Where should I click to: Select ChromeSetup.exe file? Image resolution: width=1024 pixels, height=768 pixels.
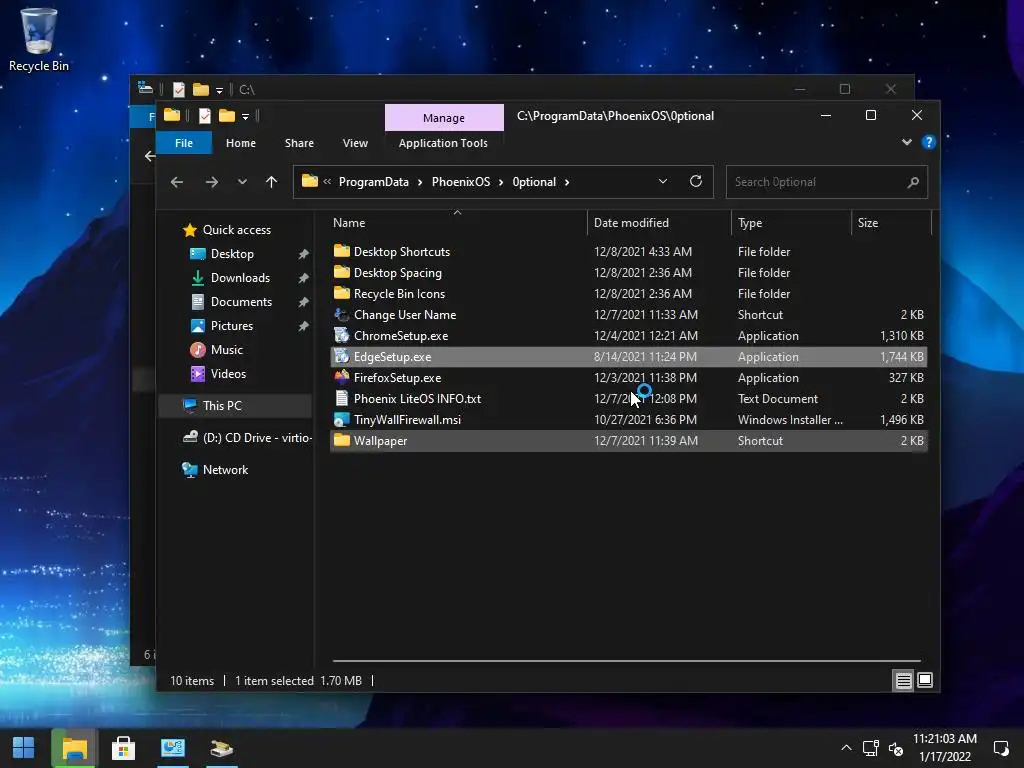click(628, 336)
